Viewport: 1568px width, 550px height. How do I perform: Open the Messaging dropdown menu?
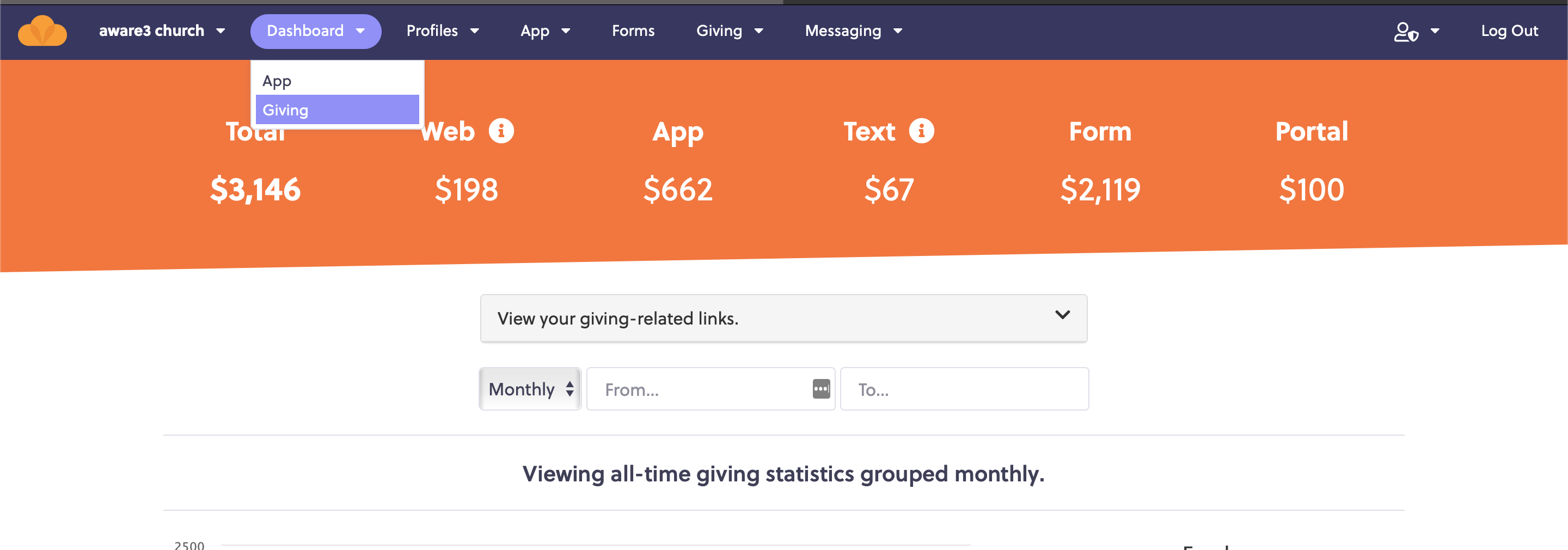853,31
